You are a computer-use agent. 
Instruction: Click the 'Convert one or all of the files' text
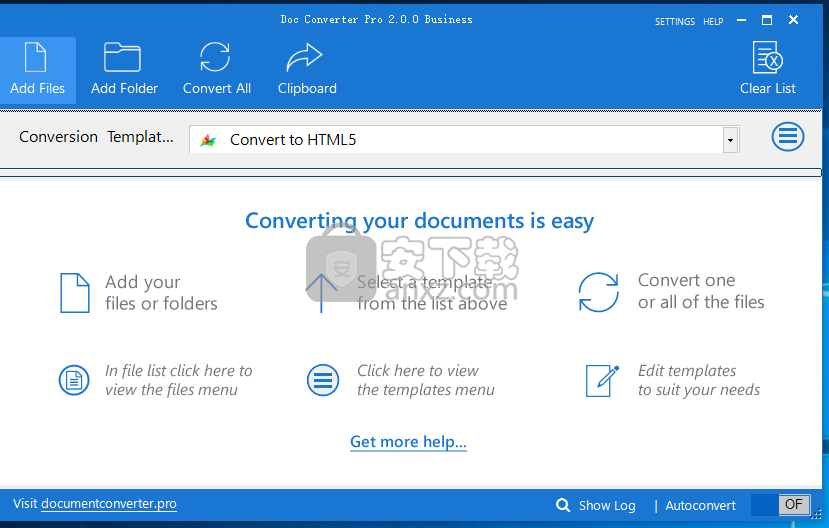point(701,291)
